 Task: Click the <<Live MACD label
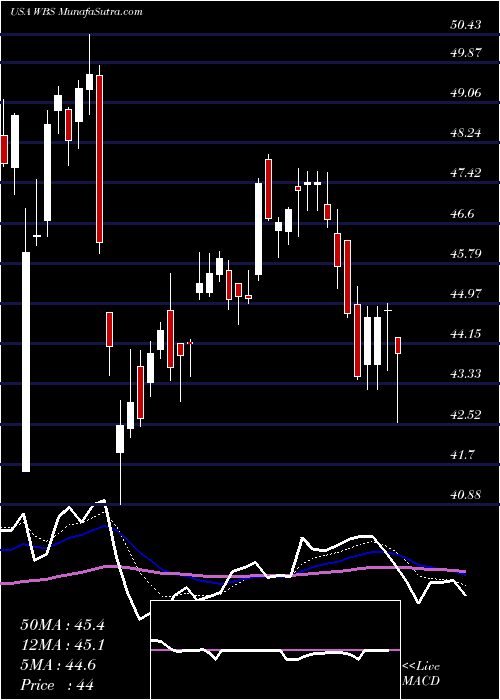(421, 674)
